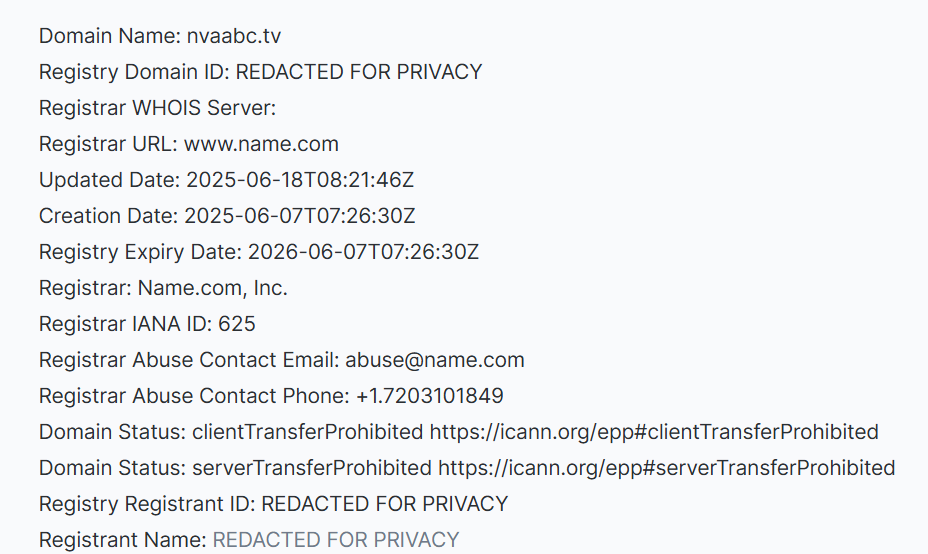Click the abuse phone number +1.7203101849
Image resolution: width=928 pixels, height=554 pixels.
tap(430, 396)
